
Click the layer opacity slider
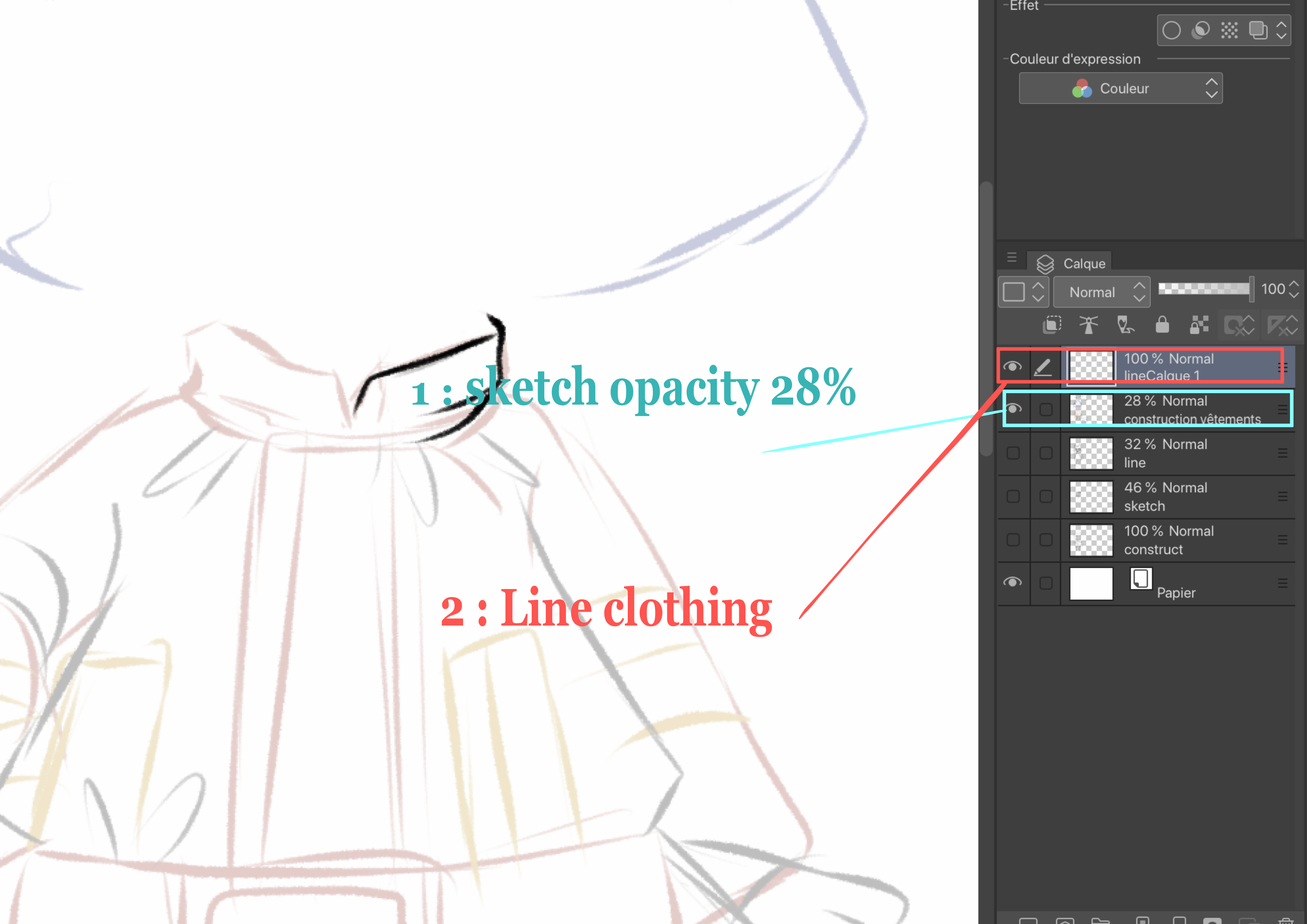point(1204,289)
